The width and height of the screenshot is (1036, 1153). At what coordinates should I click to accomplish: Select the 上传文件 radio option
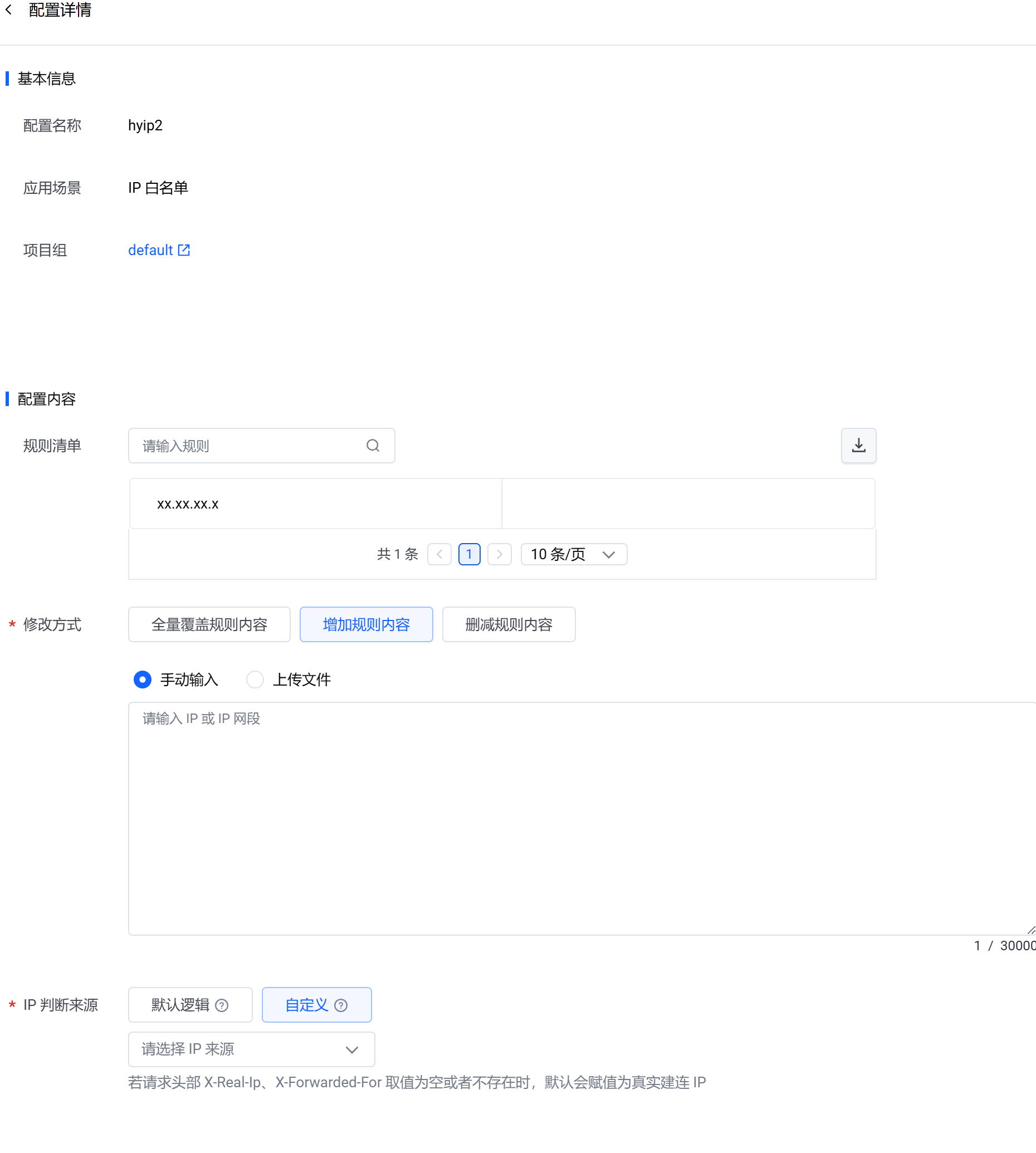255,680
